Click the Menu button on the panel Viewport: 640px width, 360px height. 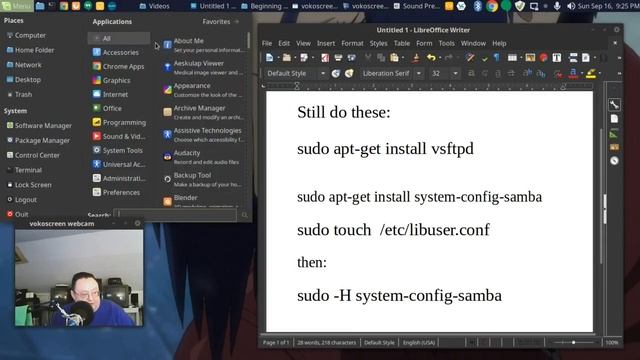[17, 6]
